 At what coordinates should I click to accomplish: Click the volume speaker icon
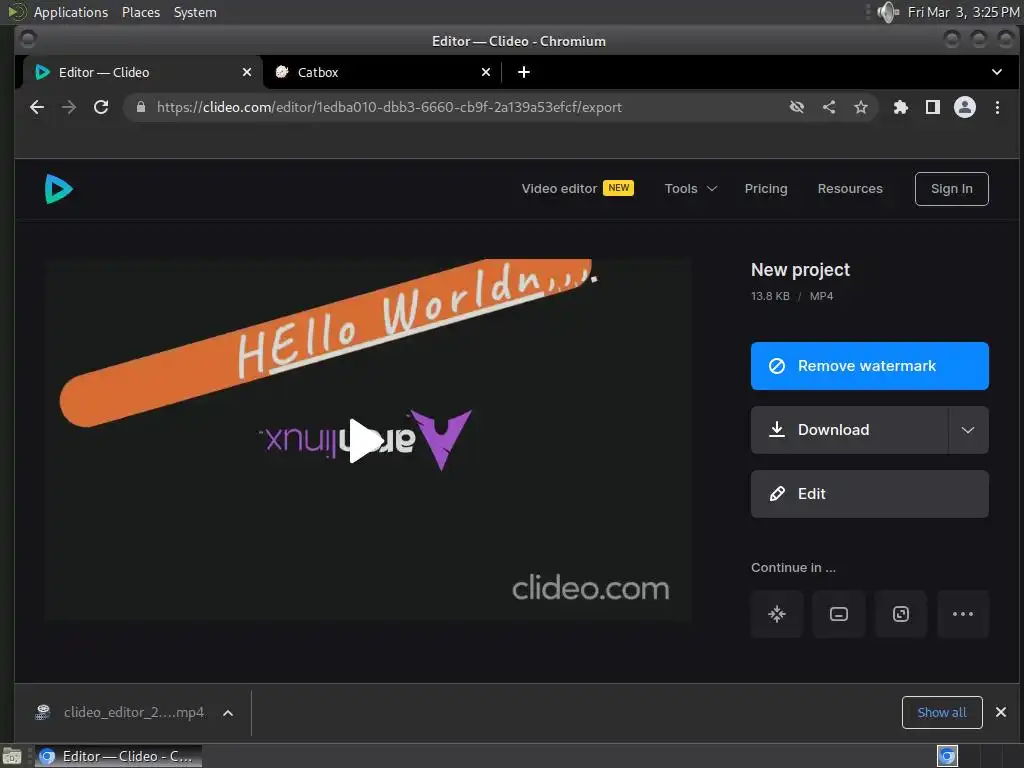tap(888, 12)
